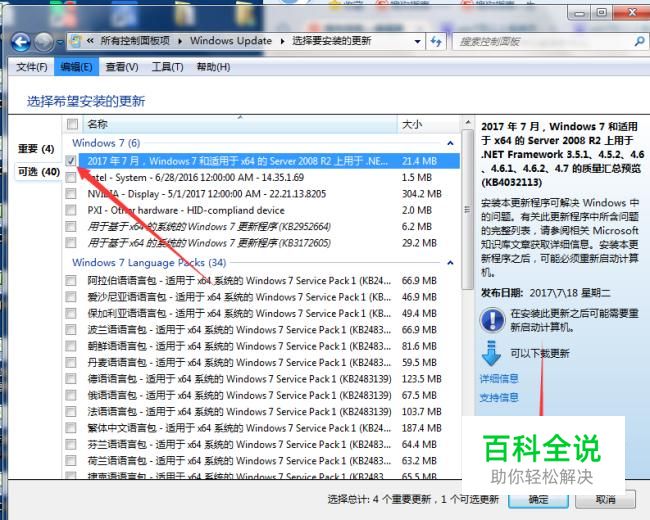Viewport: 650px width, 520px height.
Task: Click the refresh button beside address bar
Action: coord(436,41)
